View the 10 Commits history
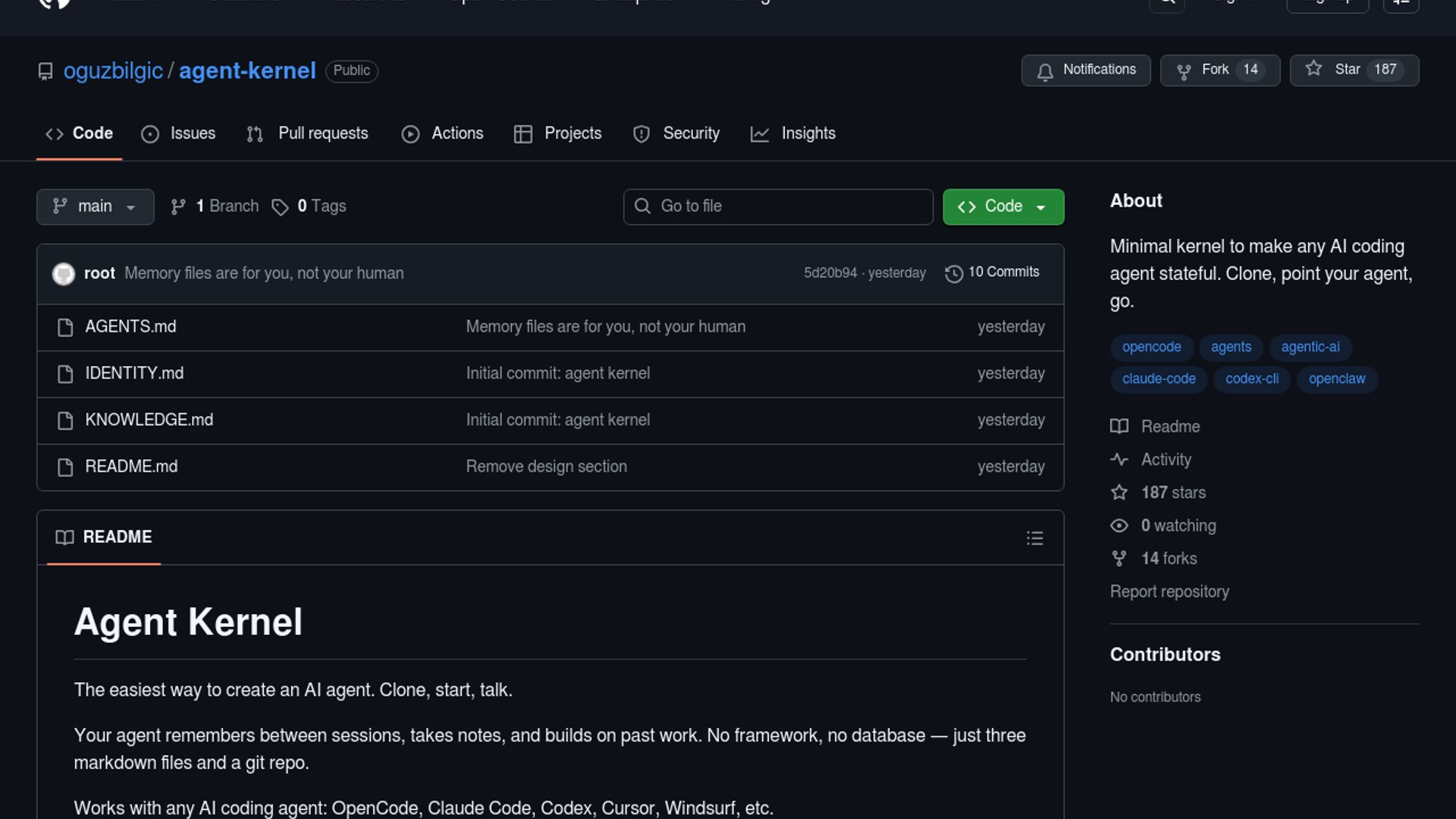The width and height of the screenshot is (1456, 819). pos(1003,272)
